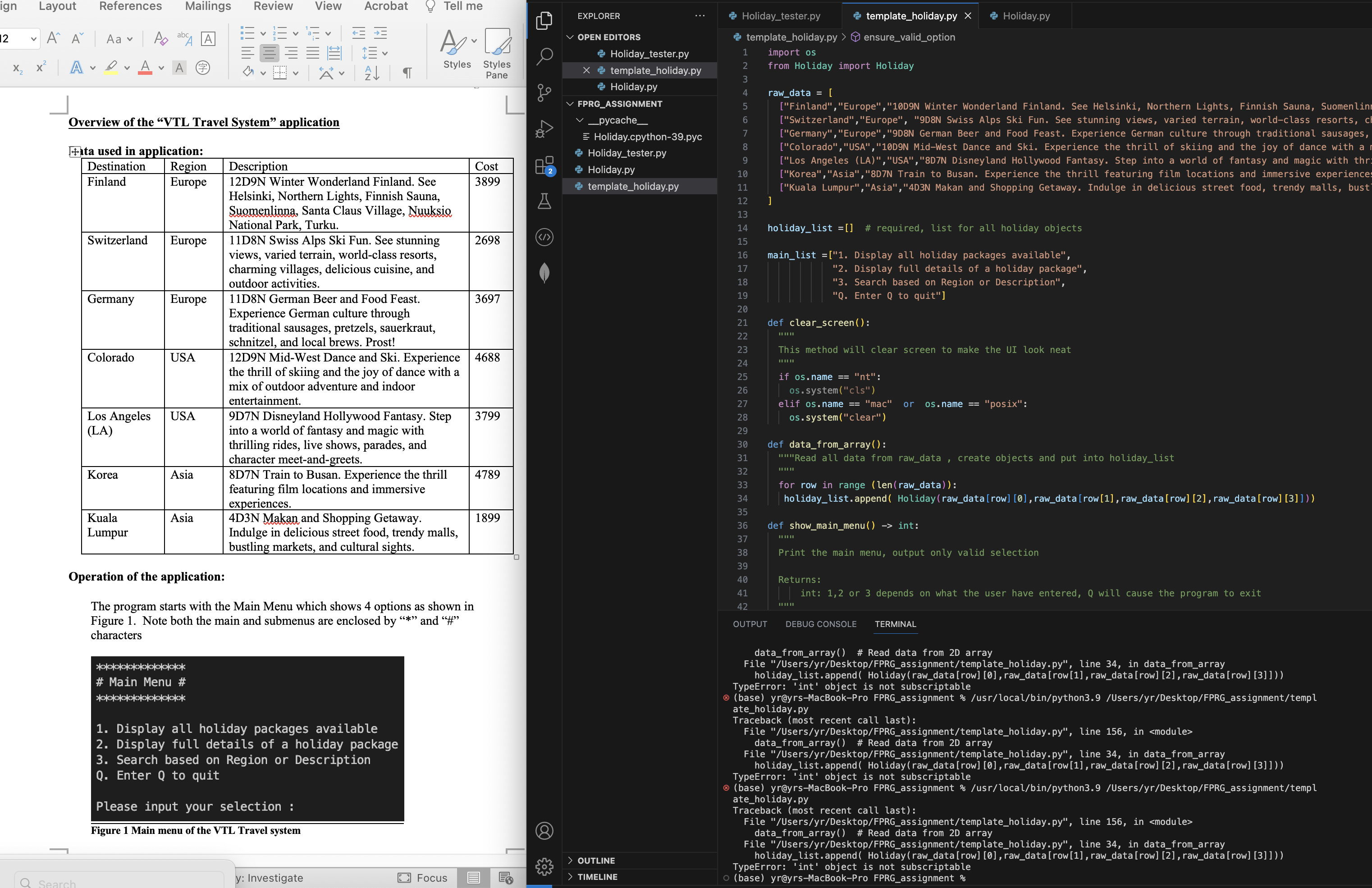Open Holiday.py in the explorer tree
The image size is (1372, 888).
tap(610, 169)
